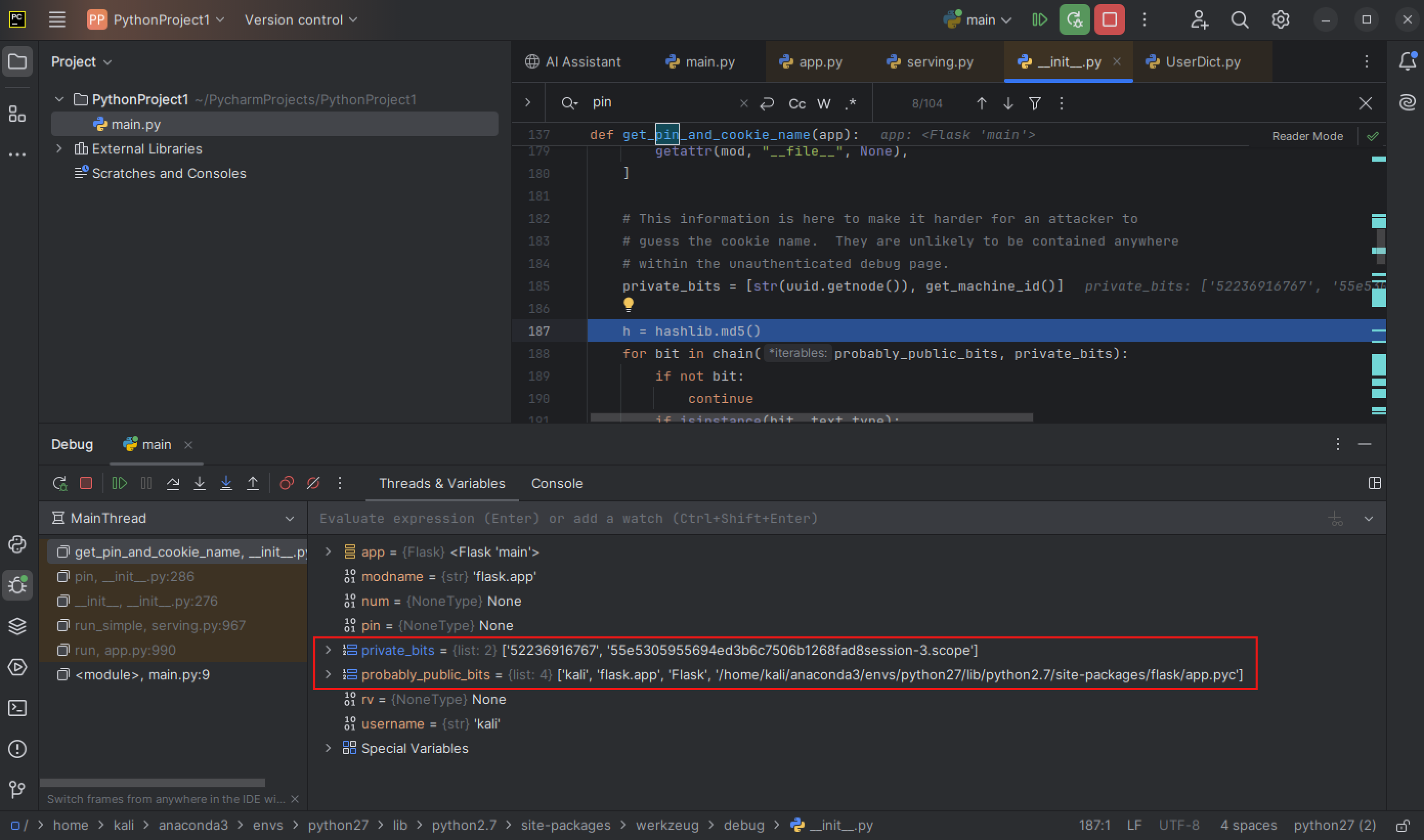The height and width of the screenshot is (840, 1424).
Task: Mute all breakpoints
Action: pyautogui.click(x=314, y=483)
